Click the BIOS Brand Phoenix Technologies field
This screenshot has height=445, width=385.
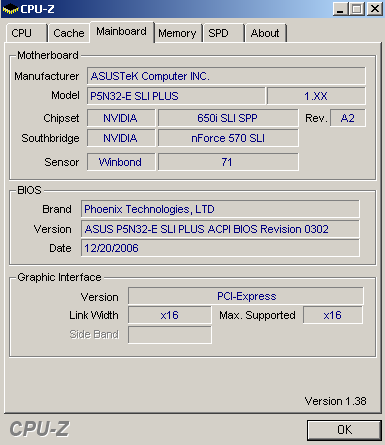(220, 209)
